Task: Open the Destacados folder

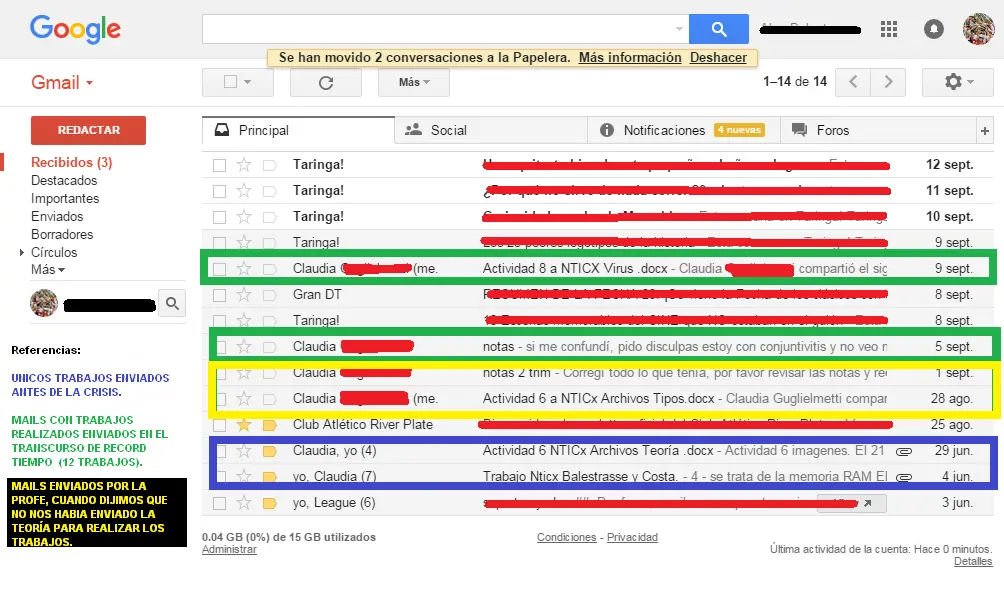Action: (64, 181)
